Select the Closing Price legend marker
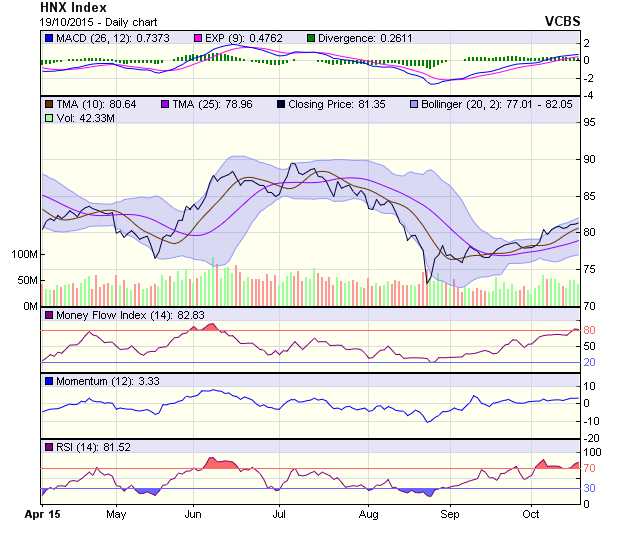Screen dimensions: 620x535 282,104
